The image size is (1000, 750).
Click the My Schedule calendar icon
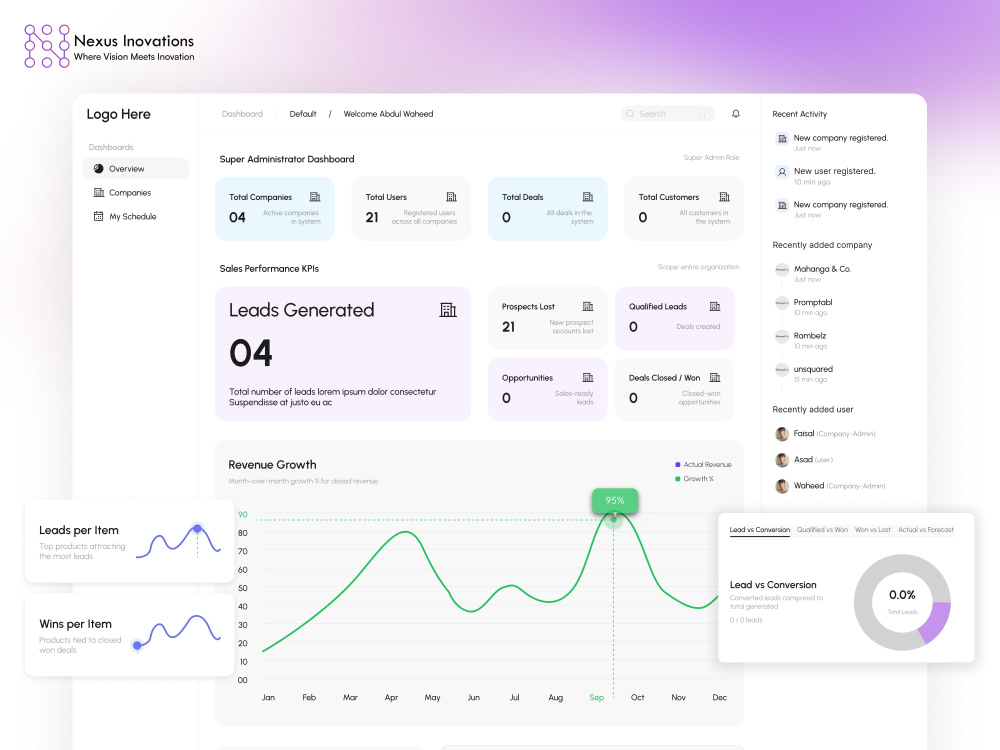point(98,216)
